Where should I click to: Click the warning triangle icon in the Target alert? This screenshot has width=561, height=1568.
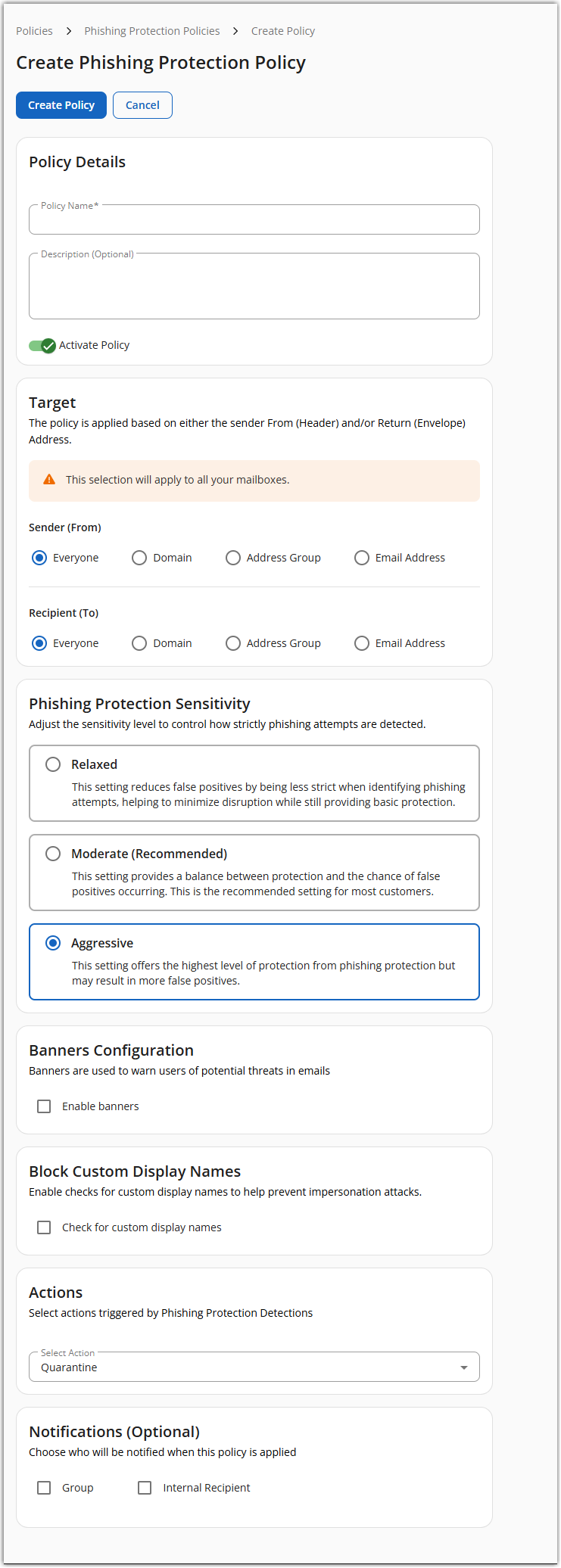[x=48, y=479]
